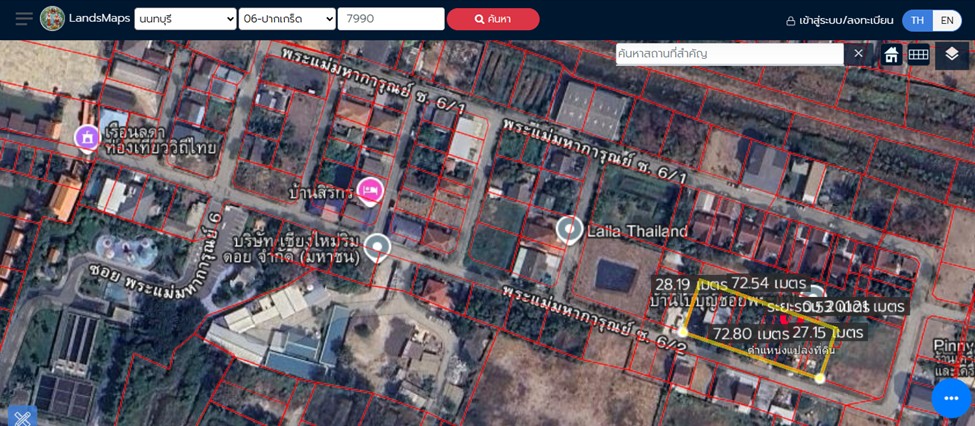Screen dimensions: 975x426
Task: Expand the province dropdown showing นนทบุรี
Action: pyautogui.click(x=185, y=19)
